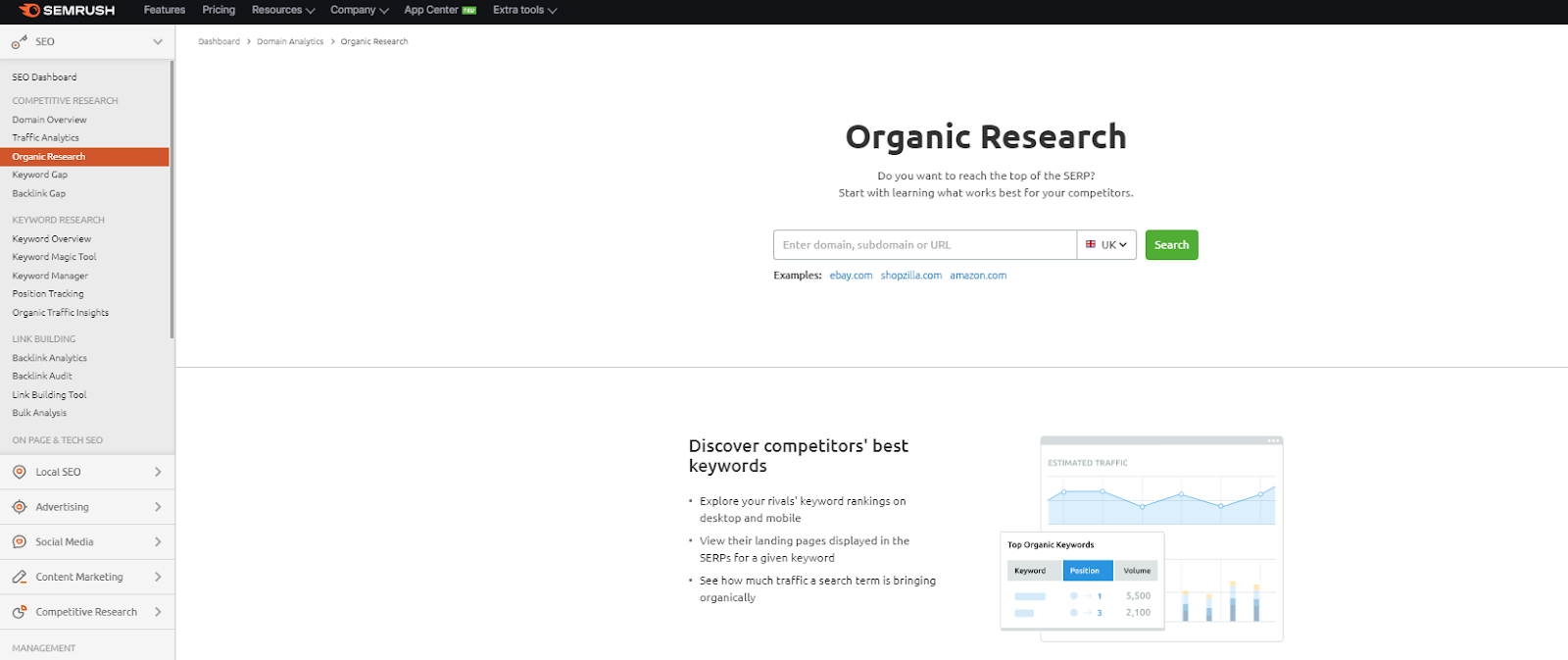This screenshot has width=1568, height=660.
Task: Open Bulk Analysis
Action: point(39,413)
